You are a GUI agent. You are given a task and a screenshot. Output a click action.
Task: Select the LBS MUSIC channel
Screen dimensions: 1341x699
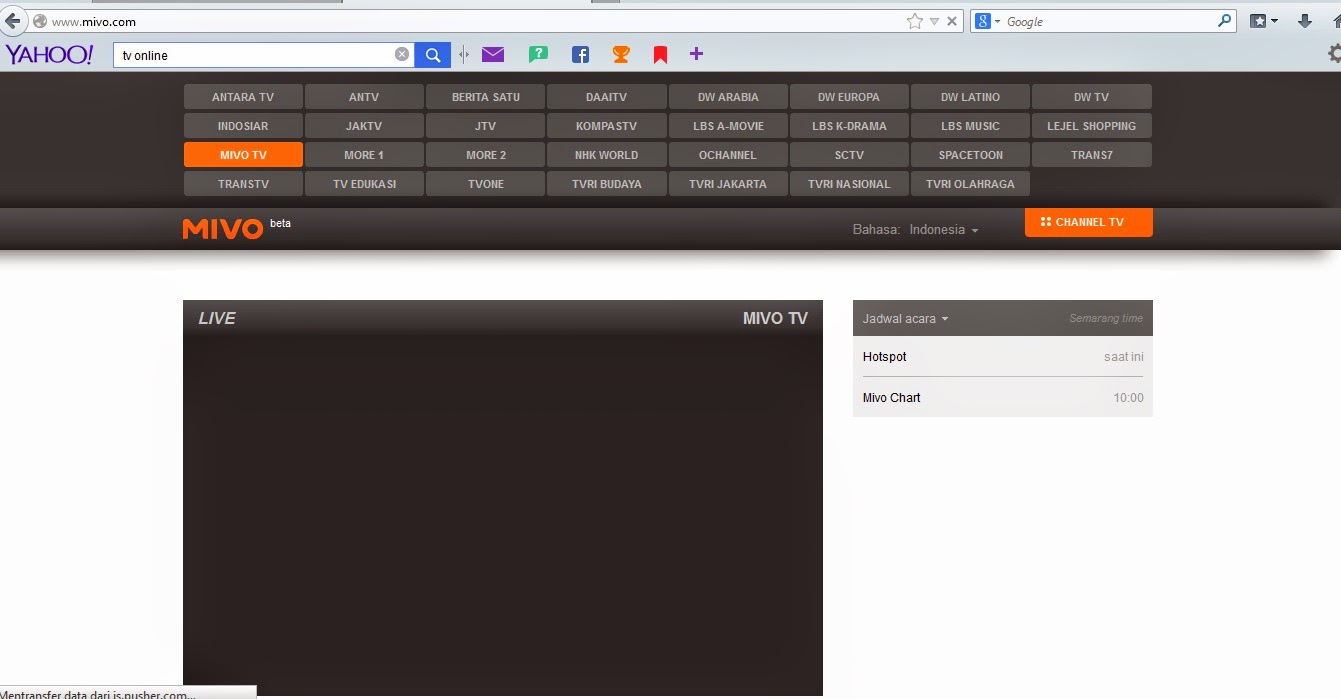(970, 126)
